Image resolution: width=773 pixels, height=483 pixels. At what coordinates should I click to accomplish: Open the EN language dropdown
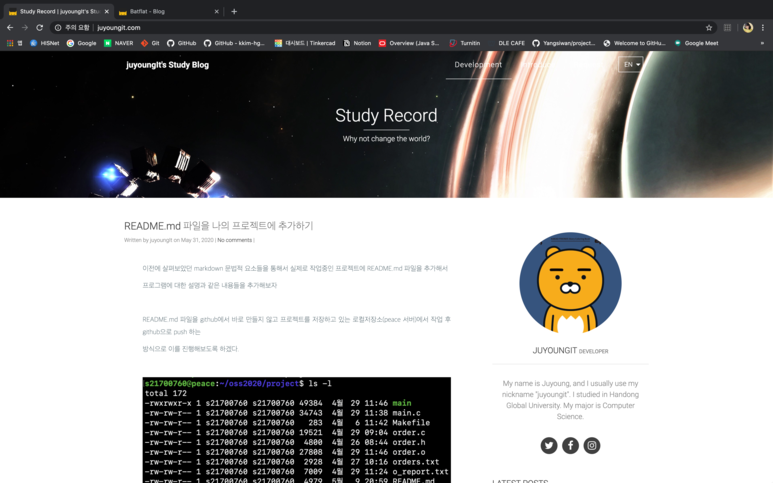pos(631,65)
